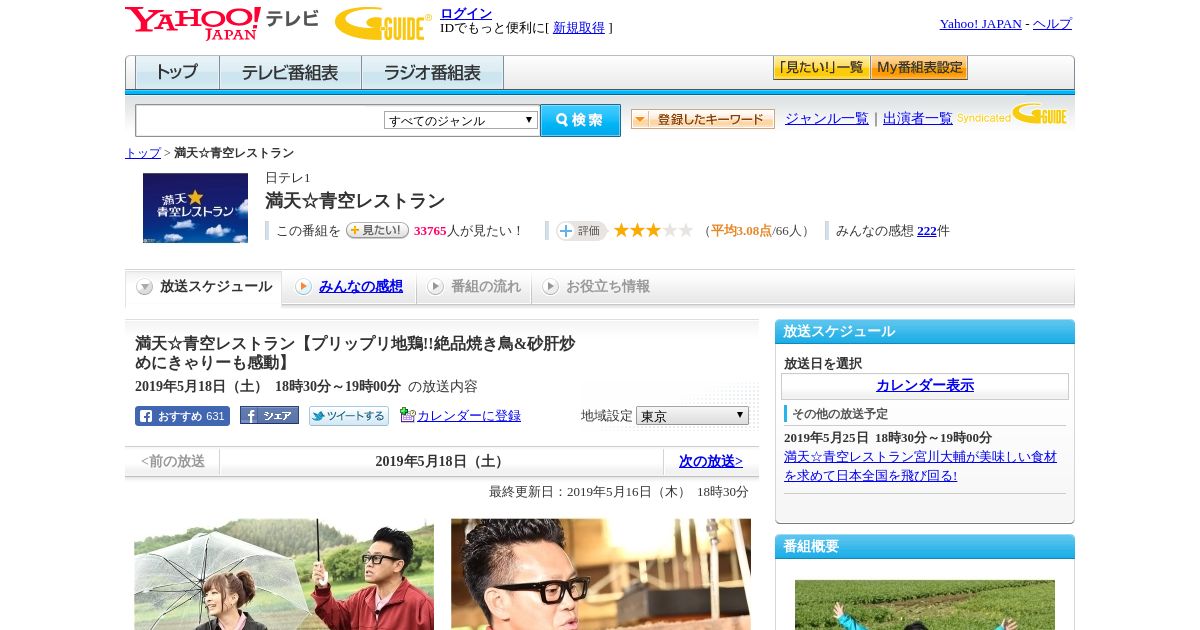
Task: Click the close-up photo of man with glasses
Action: [601, 574]
